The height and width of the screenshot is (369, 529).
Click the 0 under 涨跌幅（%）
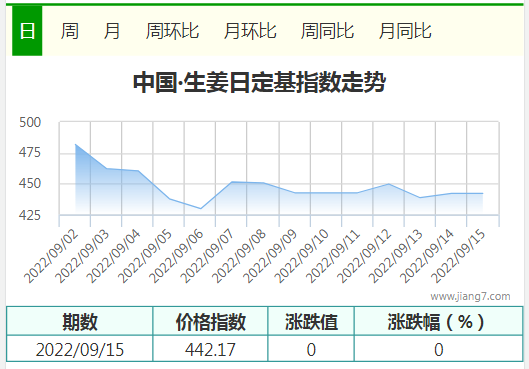pos(439,349)
